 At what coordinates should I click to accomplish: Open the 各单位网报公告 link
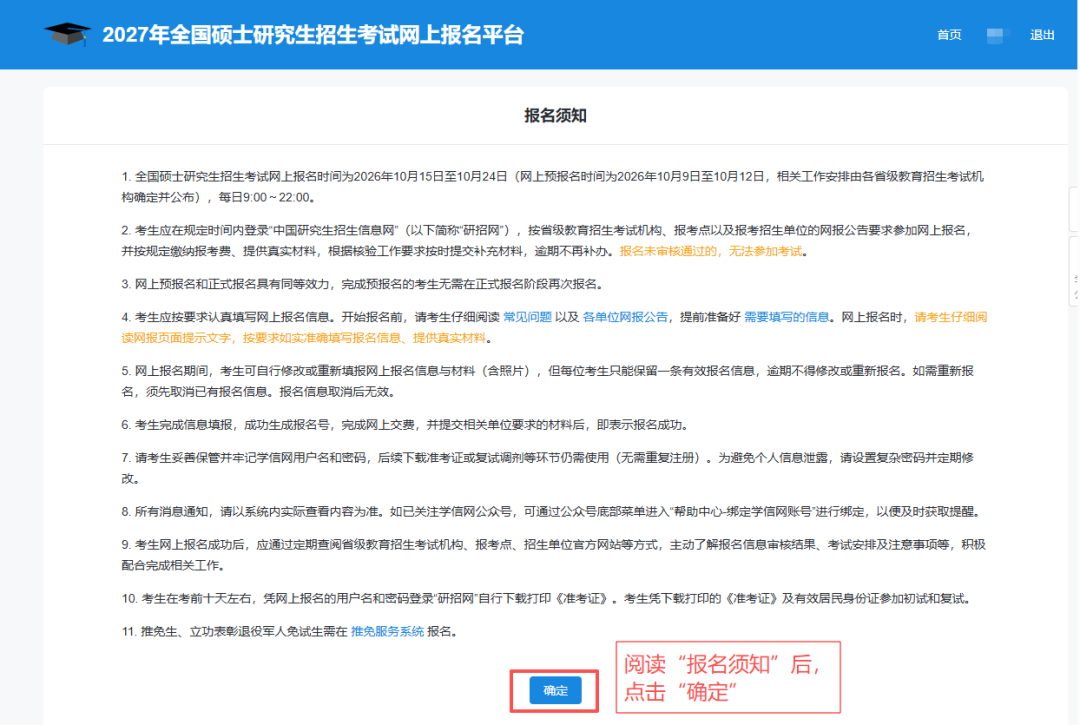[625, 317]
